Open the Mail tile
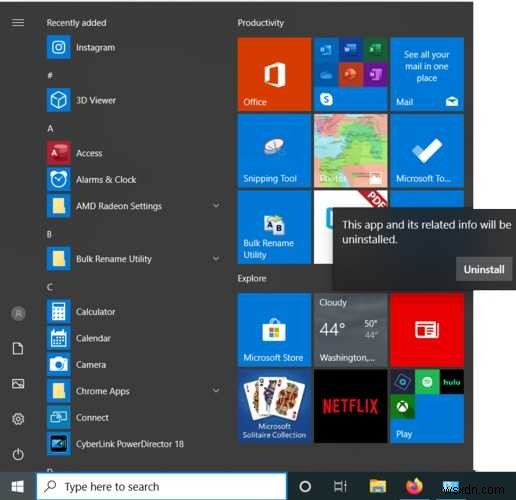Screen dimensions: 516x500 coord(427,74)
